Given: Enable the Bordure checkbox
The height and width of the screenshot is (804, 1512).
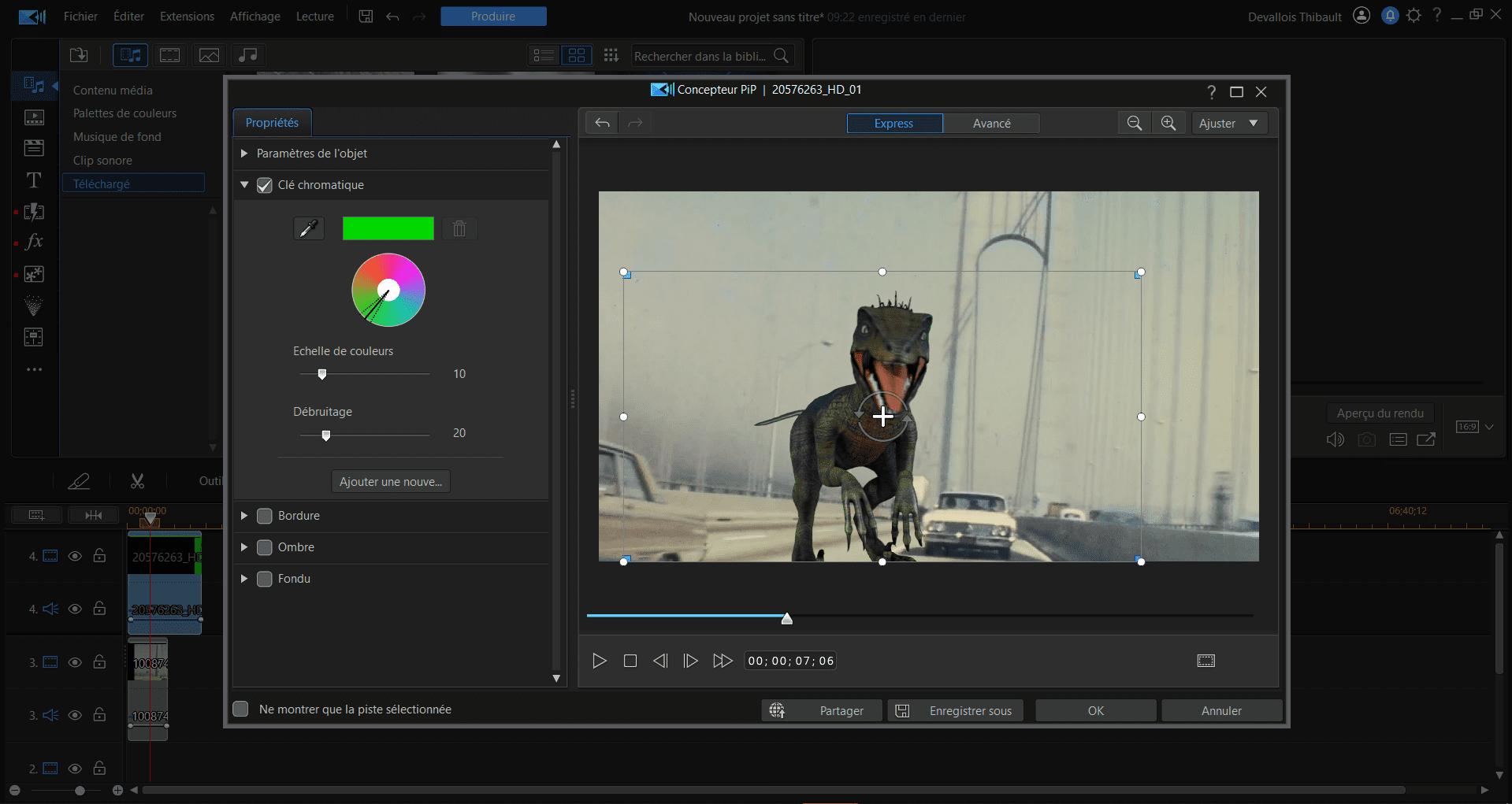Looking at the screenshot, I should click(x=265, y=516).
